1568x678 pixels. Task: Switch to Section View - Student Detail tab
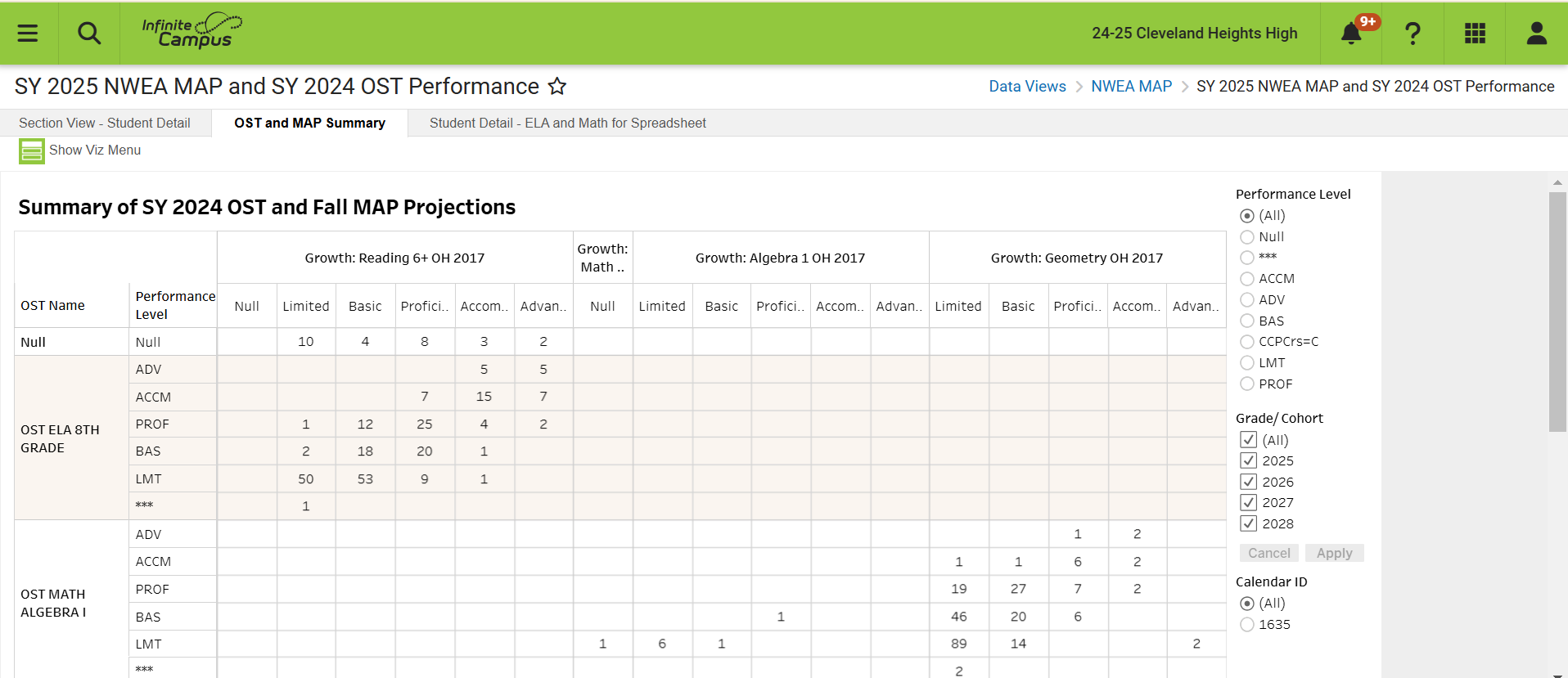pyautogui.click(x=105, y=123)
